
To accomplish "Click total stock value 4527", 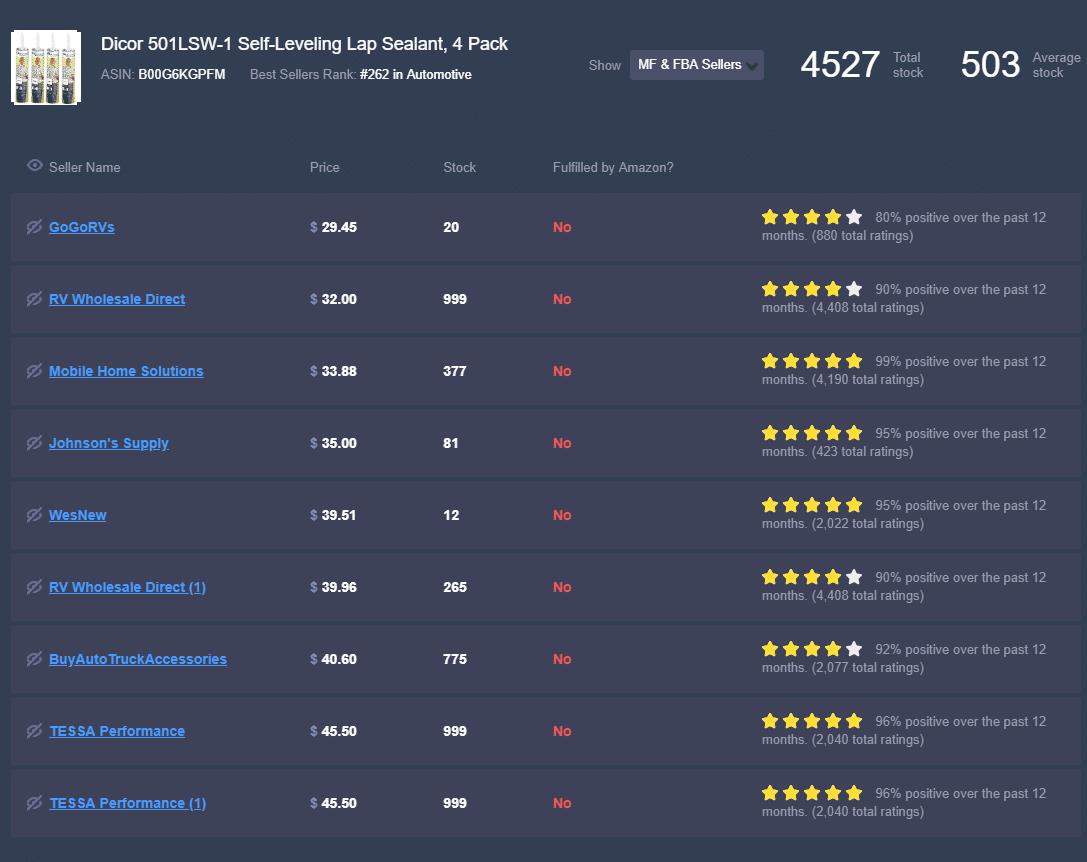I will (x=840, y=65).
